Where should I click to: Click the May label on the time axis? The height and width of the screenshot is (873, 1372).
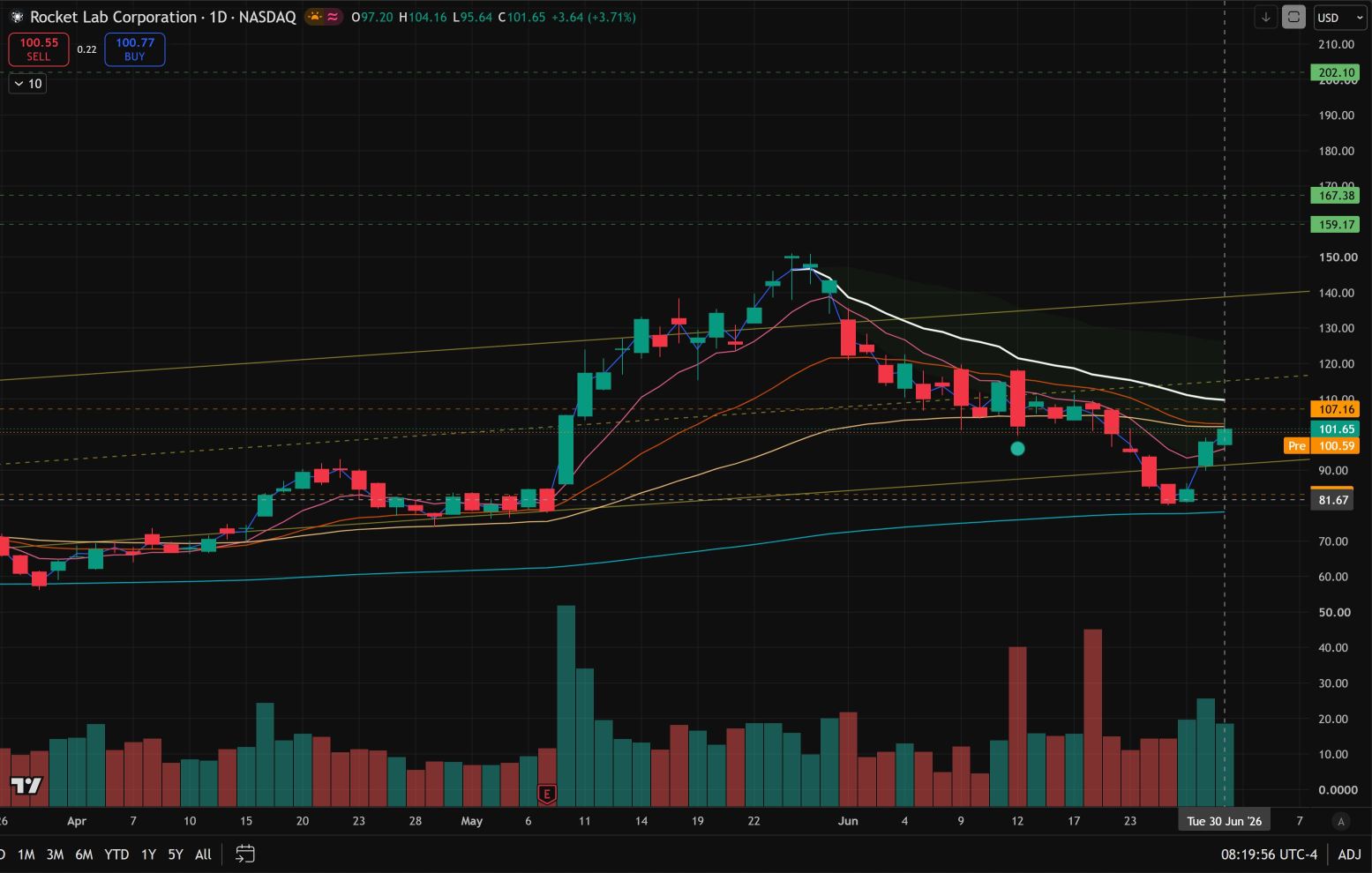coord(472,821)
